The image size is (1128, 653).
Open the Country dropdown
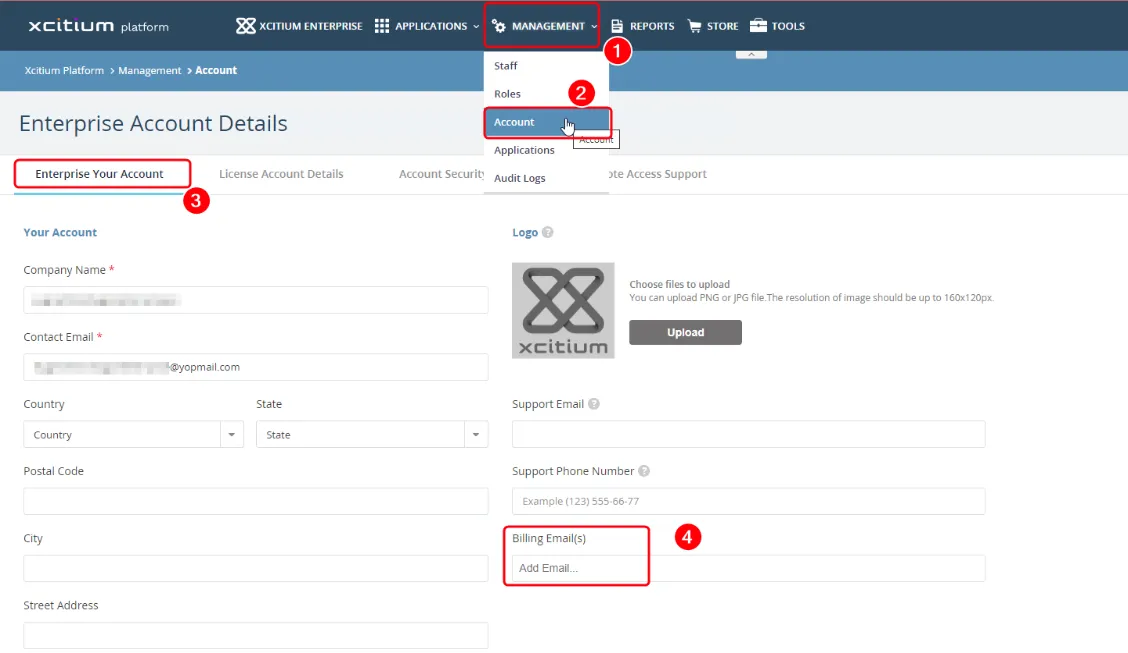click(133, 435)
